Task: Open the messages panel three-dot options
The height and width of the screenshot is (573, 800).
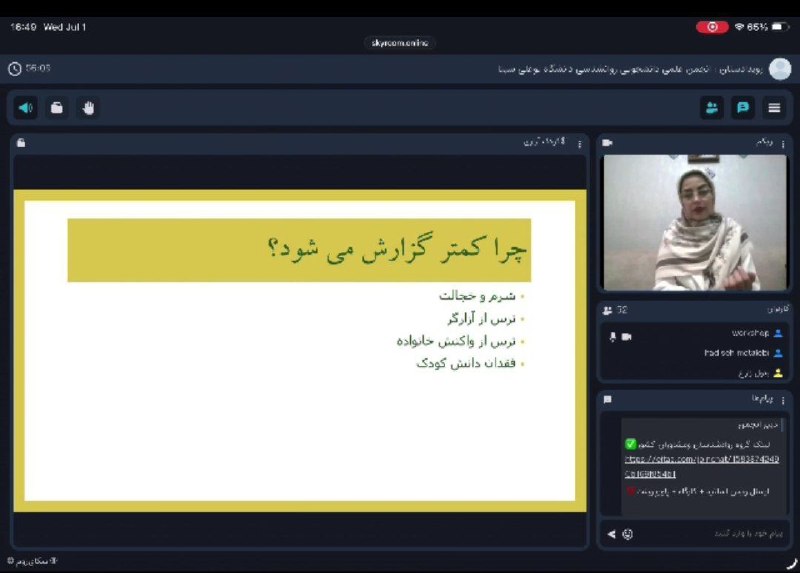Action: point(783,401)
